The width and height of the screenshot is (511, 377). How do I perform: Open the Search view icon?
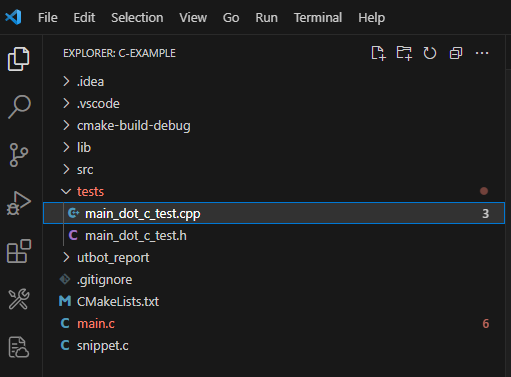[19, 107]
